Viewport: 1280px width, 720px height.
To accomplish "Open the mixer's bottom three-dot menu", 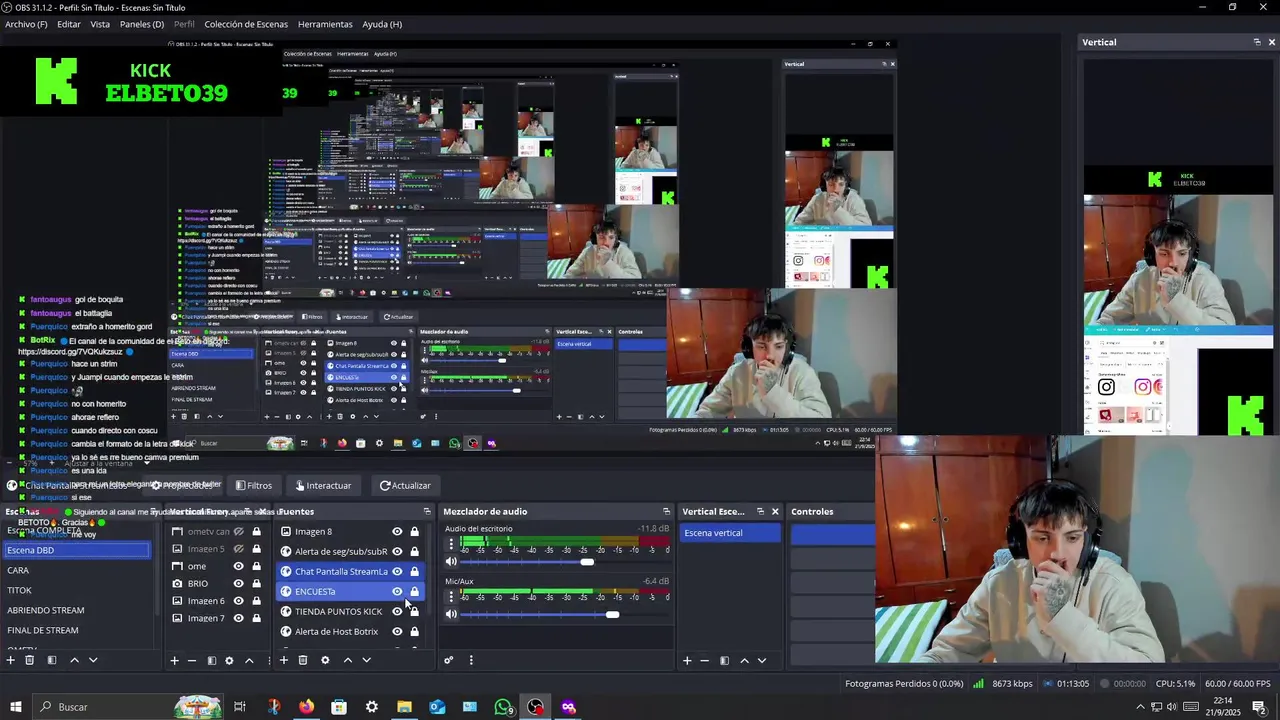I will 471,660.
